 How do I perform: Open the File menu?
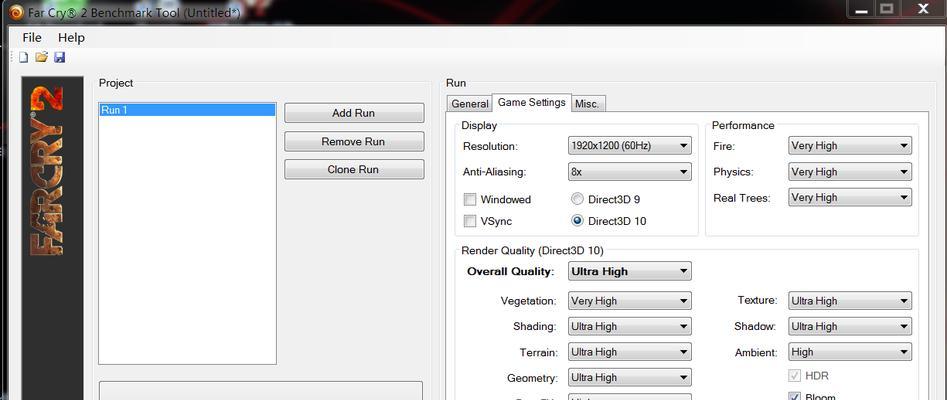pyautogui.click(x=32, y=37)
